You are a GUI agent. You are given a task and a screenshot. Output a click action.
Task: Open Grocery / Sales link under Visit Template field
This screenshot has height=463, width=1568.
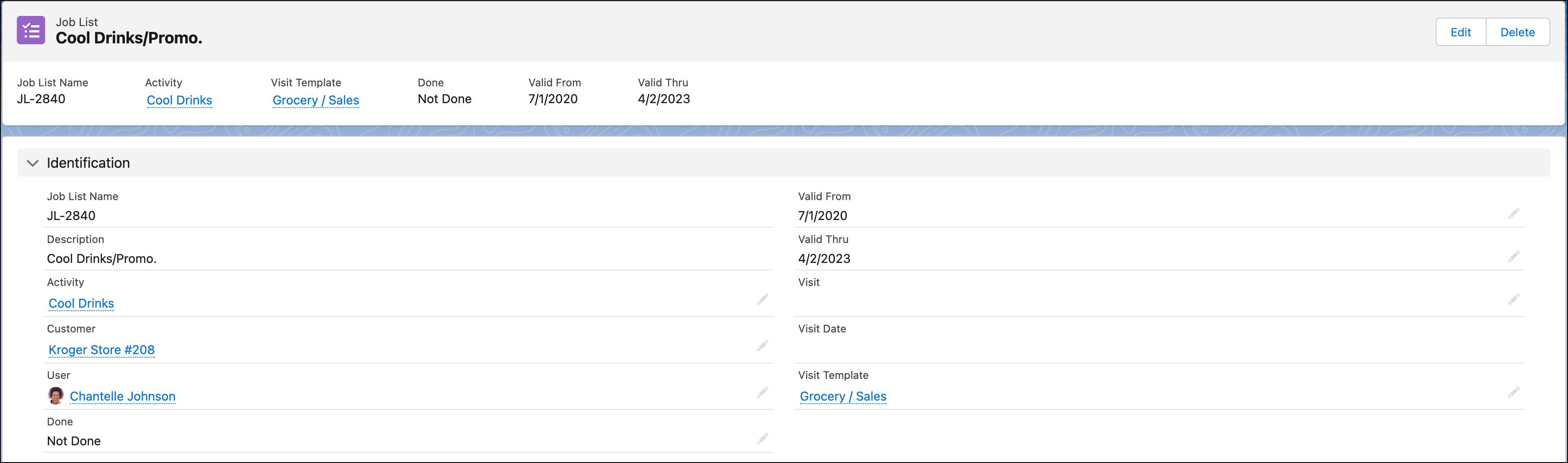click(x=843, y=396)
